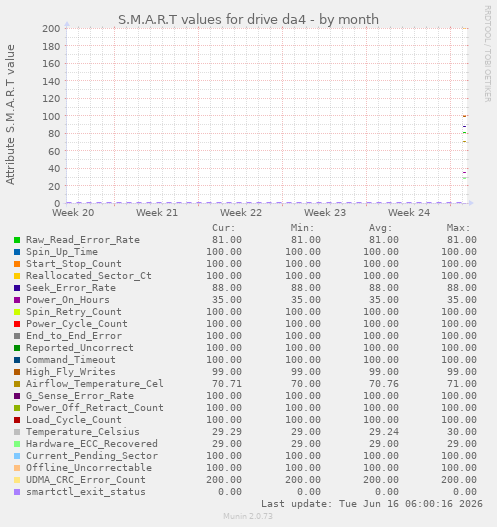
Task: Select the Power_Cycle_Count legend label
Action: tap(77, 324)
